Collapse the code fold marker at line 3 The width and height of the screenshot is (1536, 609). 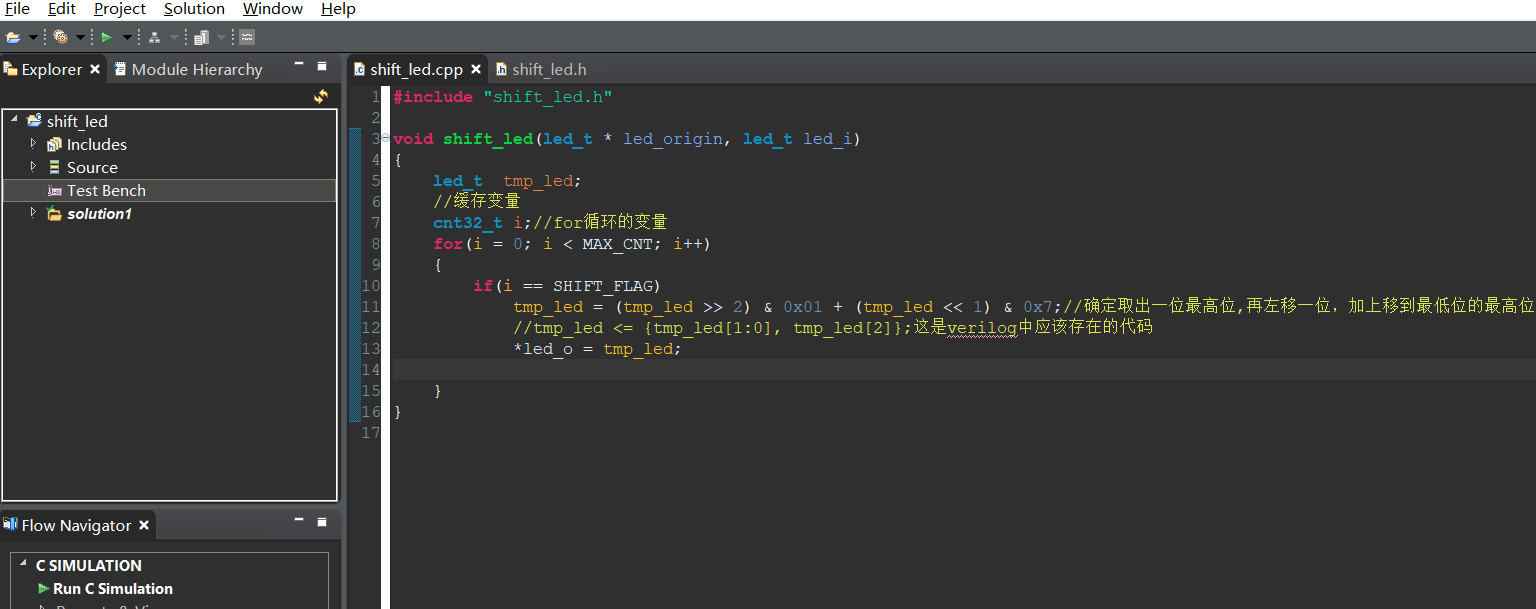tap(385, 138)
